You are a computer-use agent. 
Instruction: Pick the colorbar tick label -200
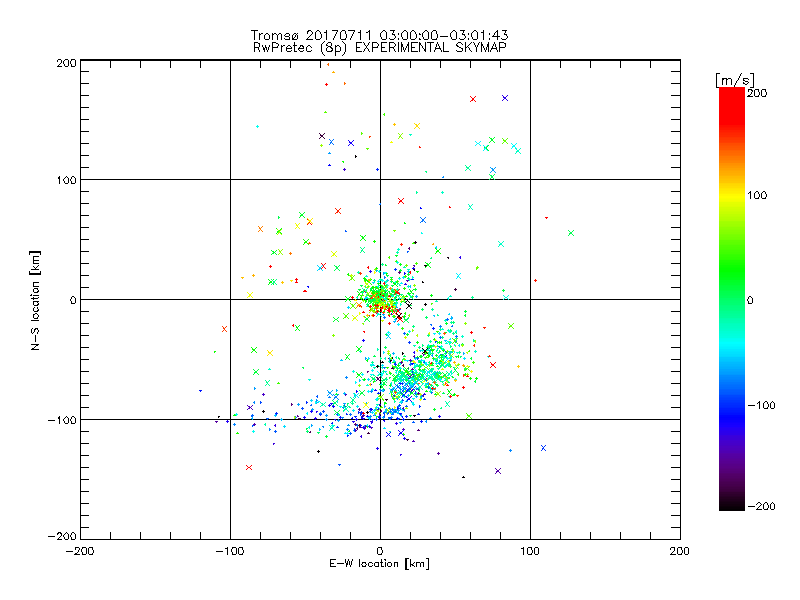pos(761,506)
